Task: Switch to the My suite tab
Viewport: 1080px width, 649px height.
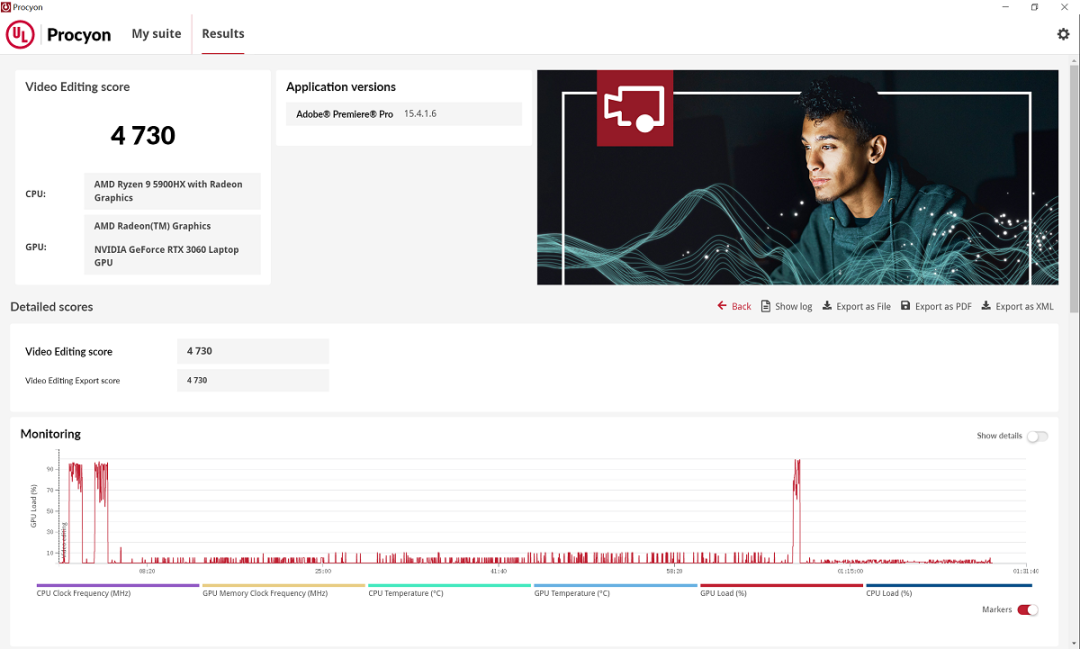Action: (156, 34)
